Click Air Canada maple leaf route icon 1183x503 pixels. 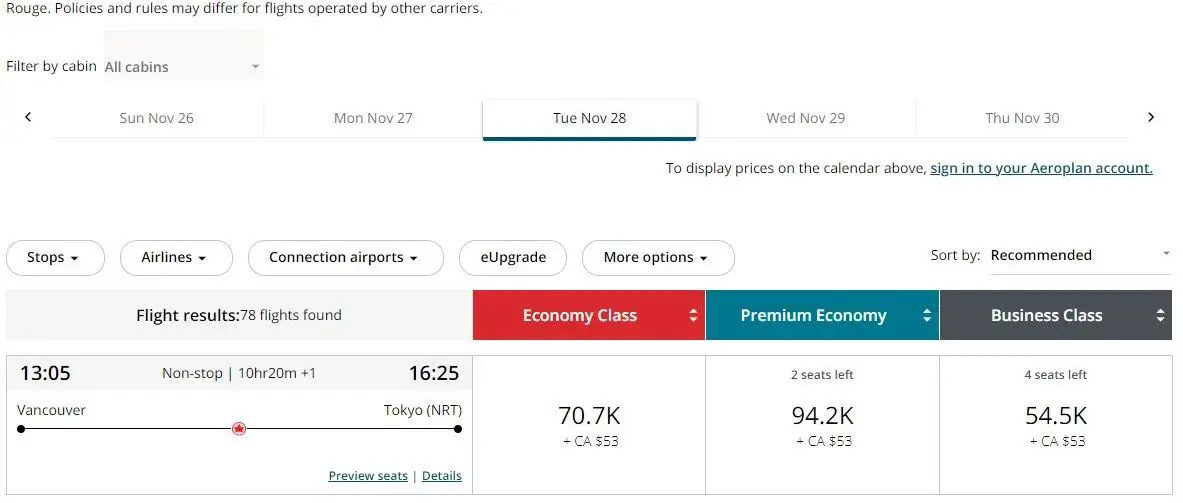tap(239, 429)
